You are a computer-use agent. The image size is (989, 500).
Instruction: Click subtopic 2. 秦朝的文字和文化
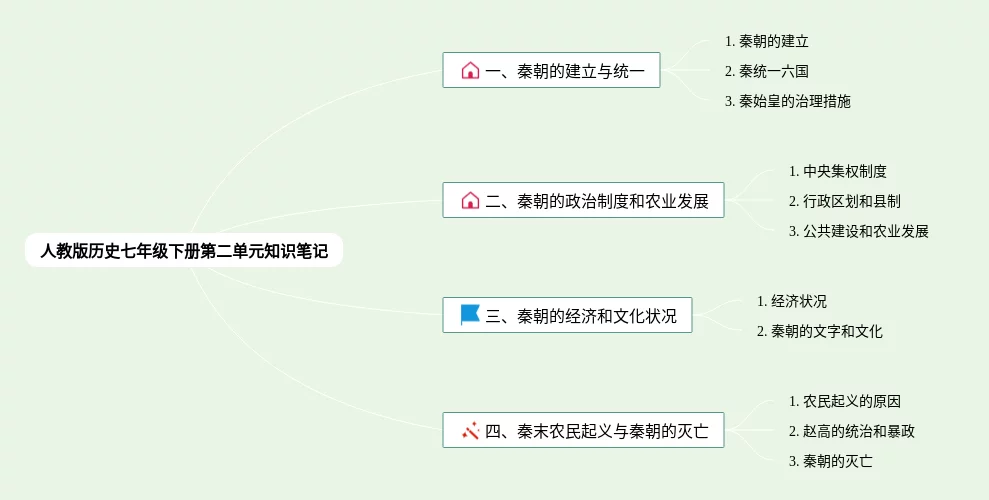[x=819, y=331]
